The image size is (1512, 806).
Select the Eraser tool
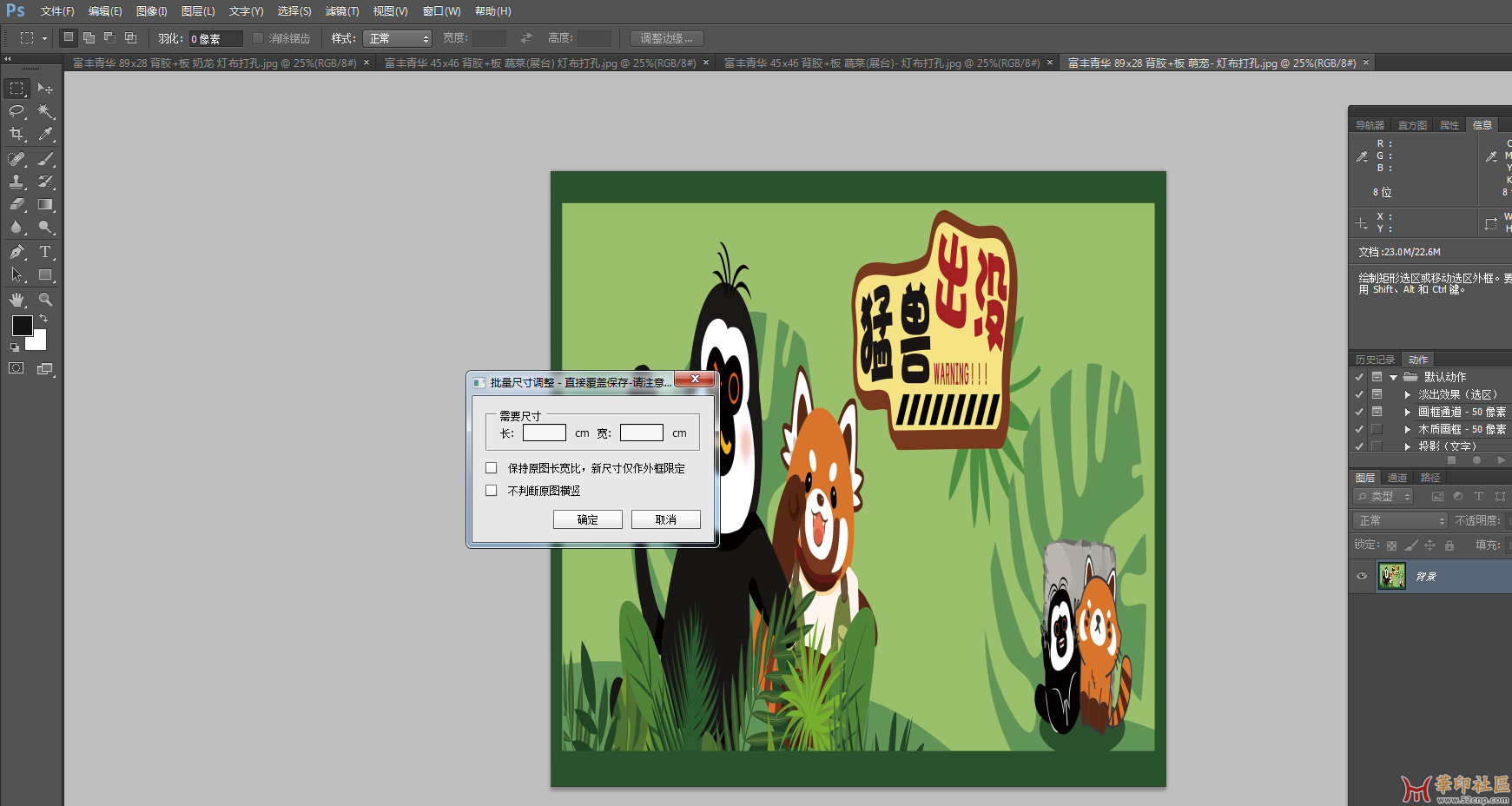(17, 204)
